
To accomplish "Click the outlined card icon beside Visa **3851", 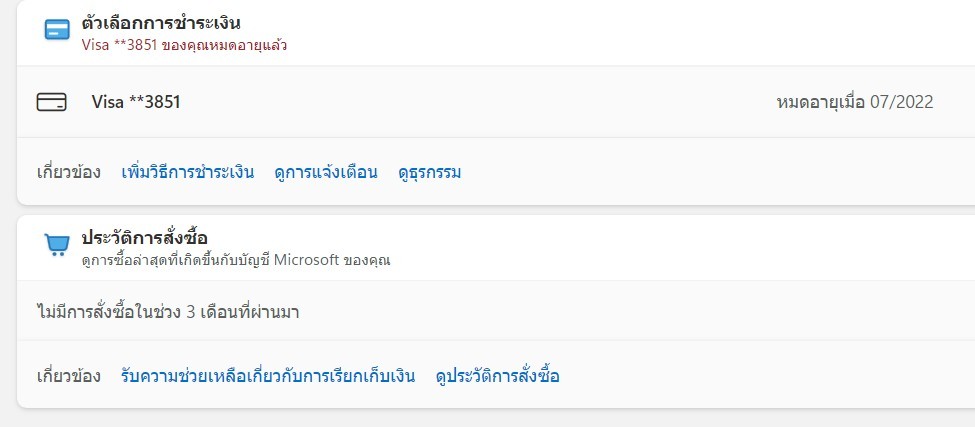I will (x=51, y=102).
